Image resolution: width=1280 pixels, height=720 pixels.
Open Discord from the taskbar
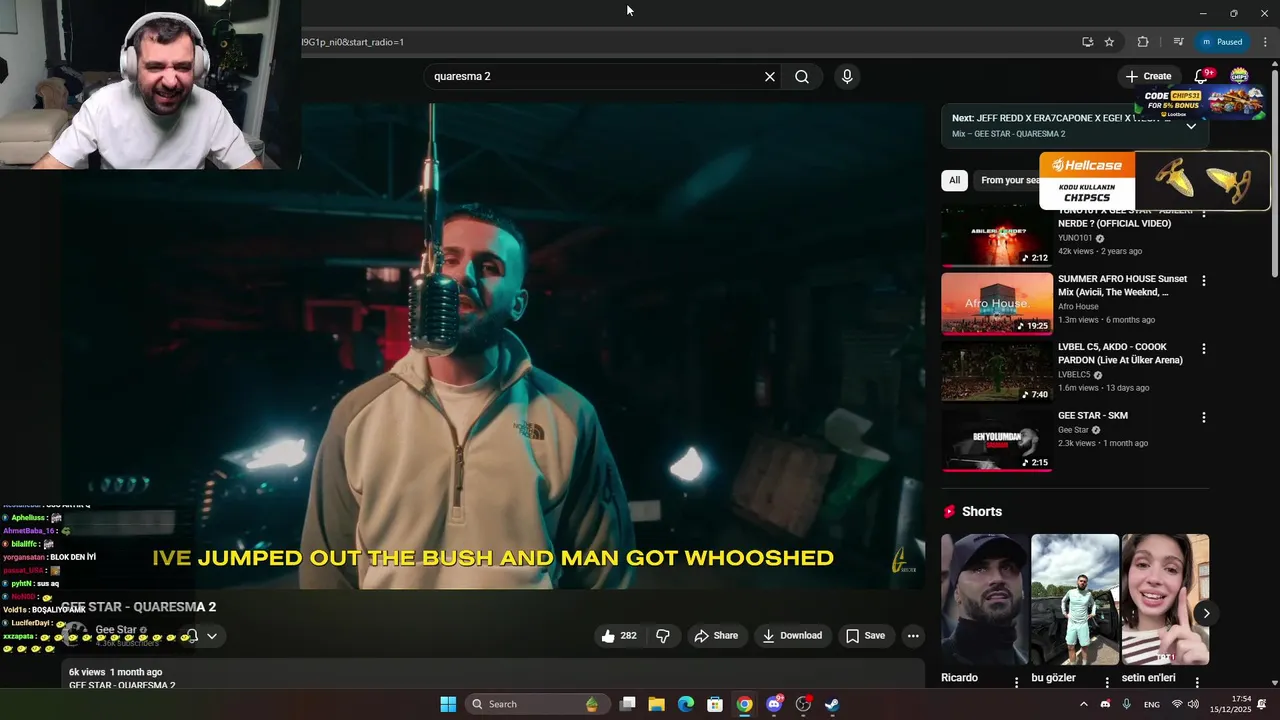point(774,704)
